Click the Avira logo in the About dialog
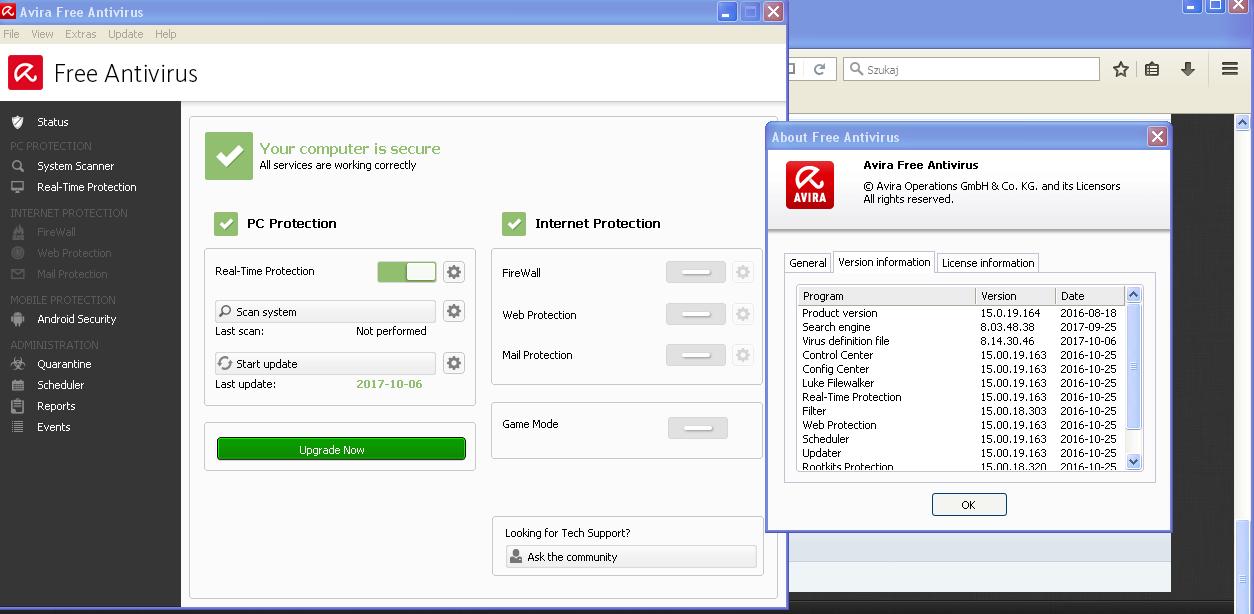Screen dimensions: 1254x614 (810, 184)
